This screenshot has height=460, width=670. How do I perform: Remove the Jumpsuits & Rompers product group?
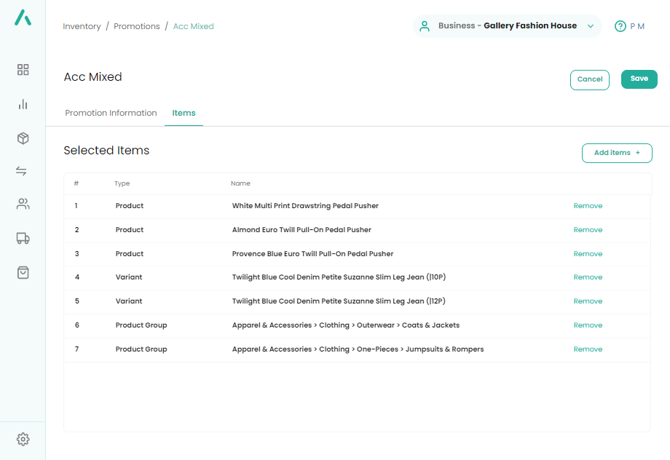click(588, 349)
